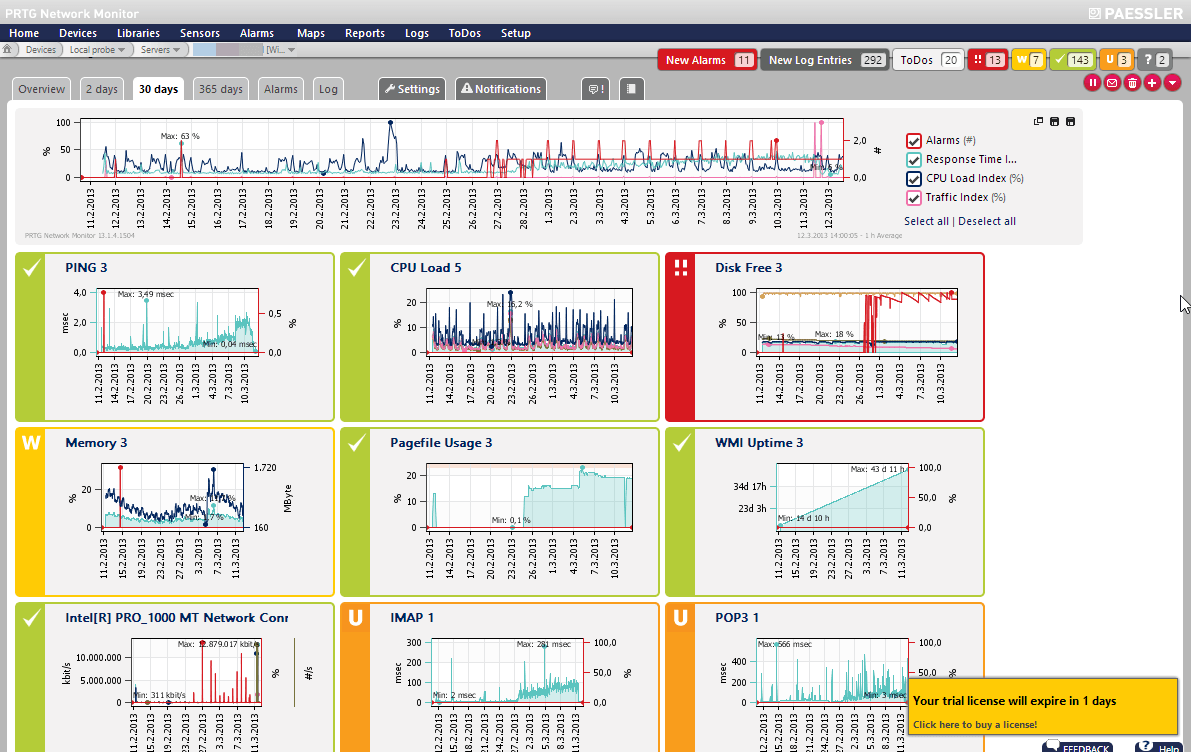Open the comment bubble tab icon

[596, 89]
